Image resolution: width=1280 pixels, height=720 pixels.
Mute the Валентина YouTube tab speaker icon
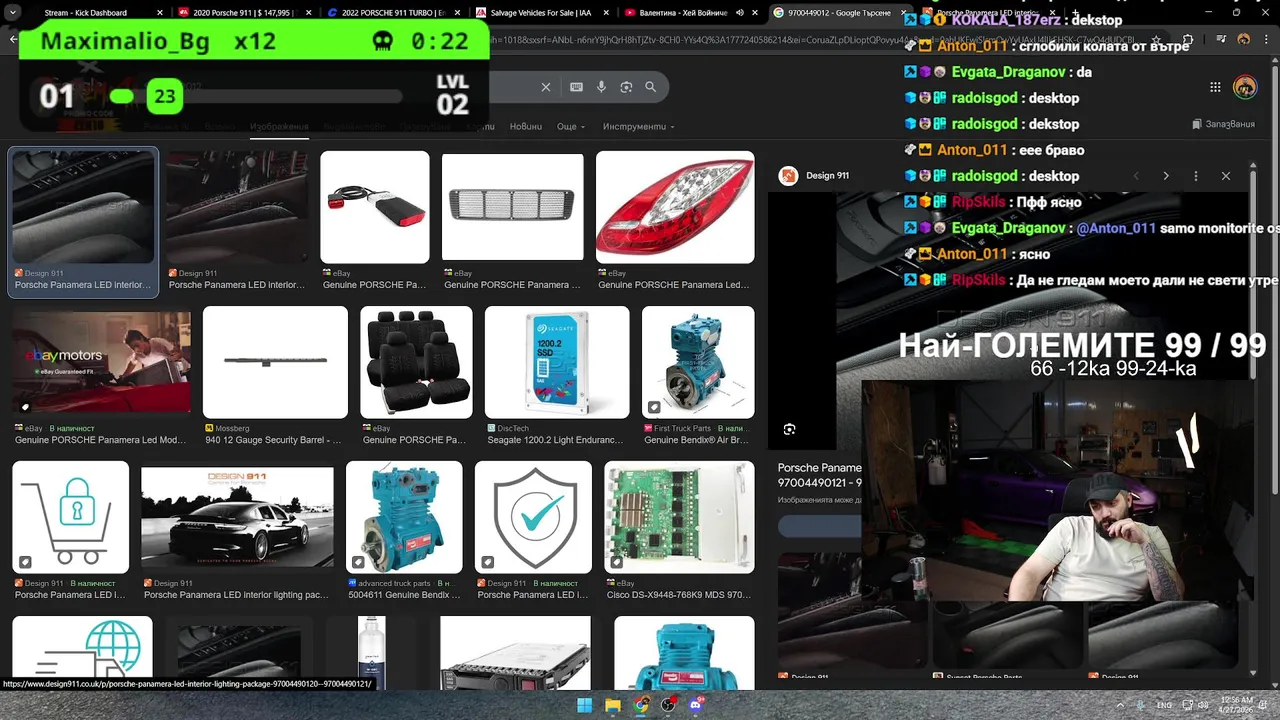pyautogui.click(x=740, y=13)
